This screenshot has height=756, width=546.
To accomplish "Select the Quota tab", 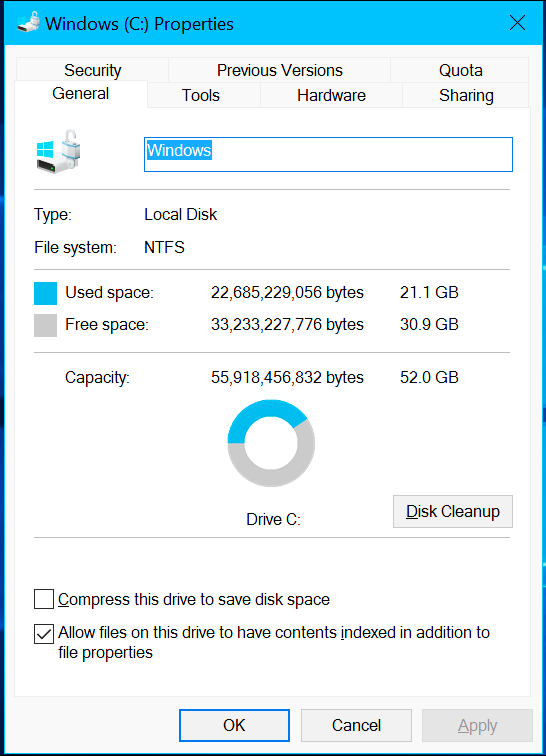I will (x=460, y=70).
